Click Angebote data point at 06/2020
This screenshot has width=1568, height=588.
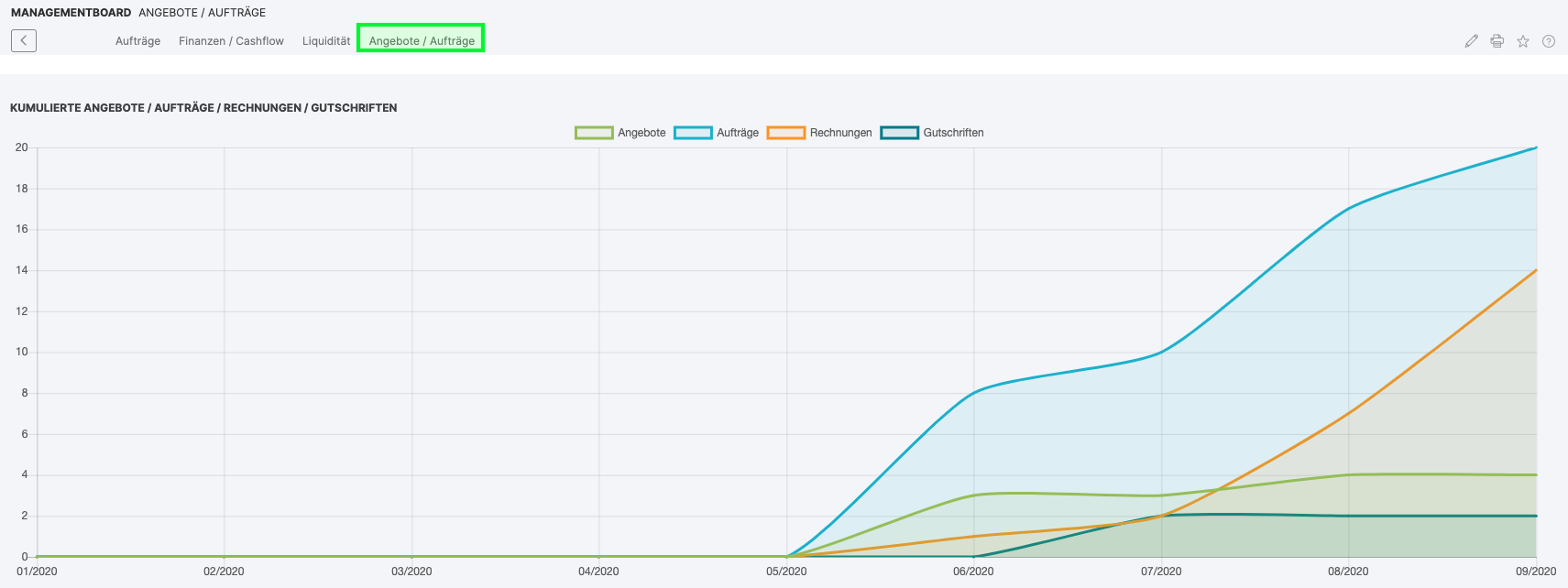[x=973, y=495]
